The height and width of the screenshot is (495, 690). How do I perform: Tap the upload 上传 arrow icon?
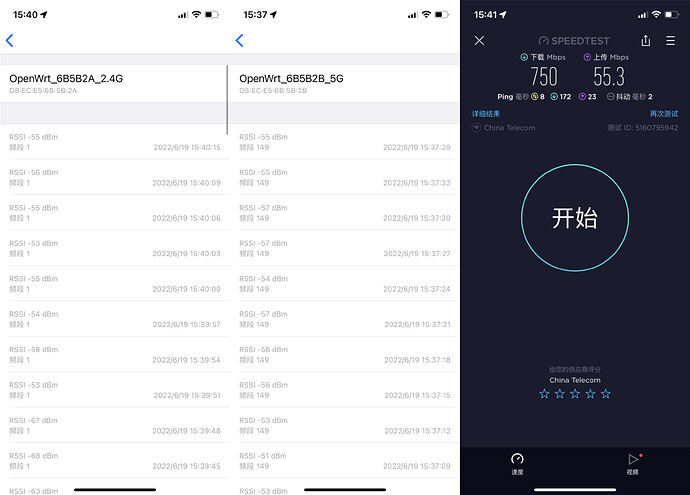click(587, 57)
